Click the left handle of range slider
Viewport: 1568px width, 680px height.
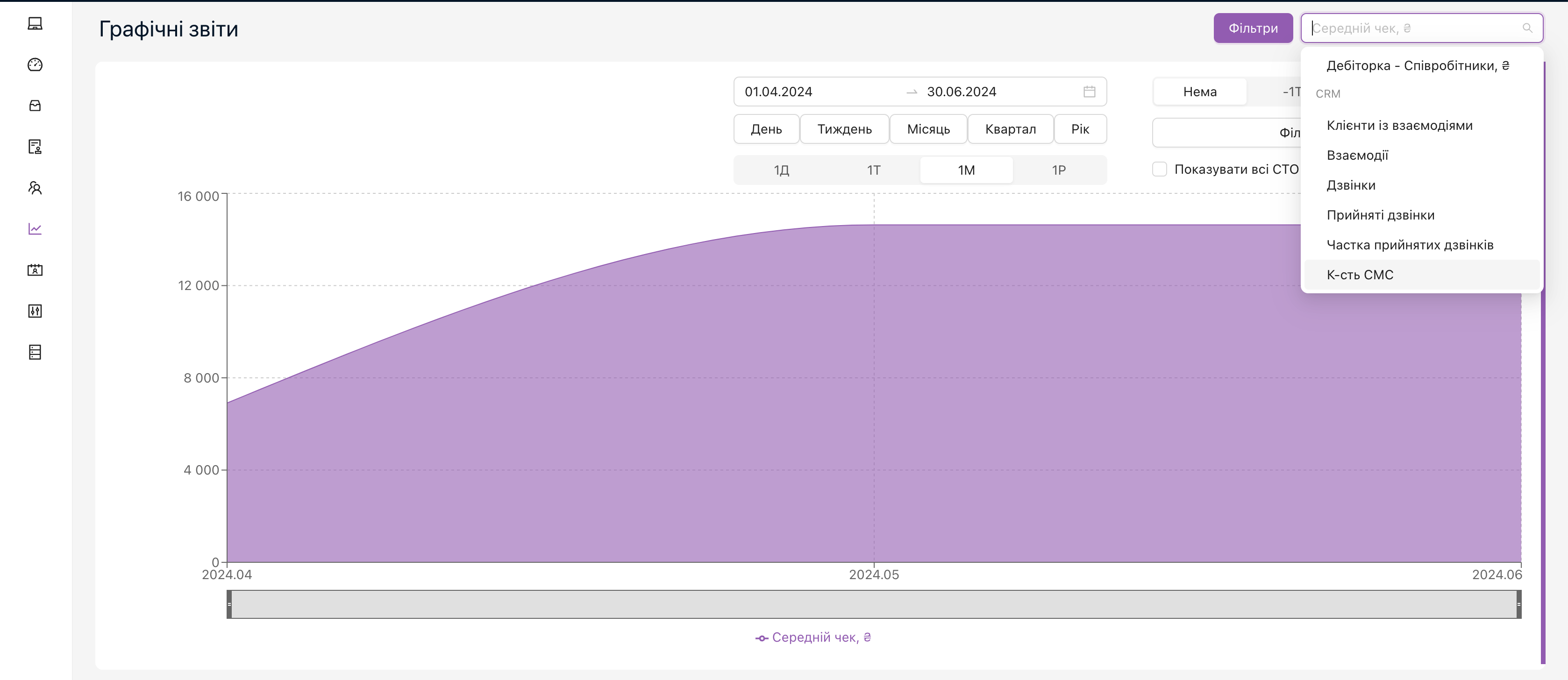tap(229, 604)
